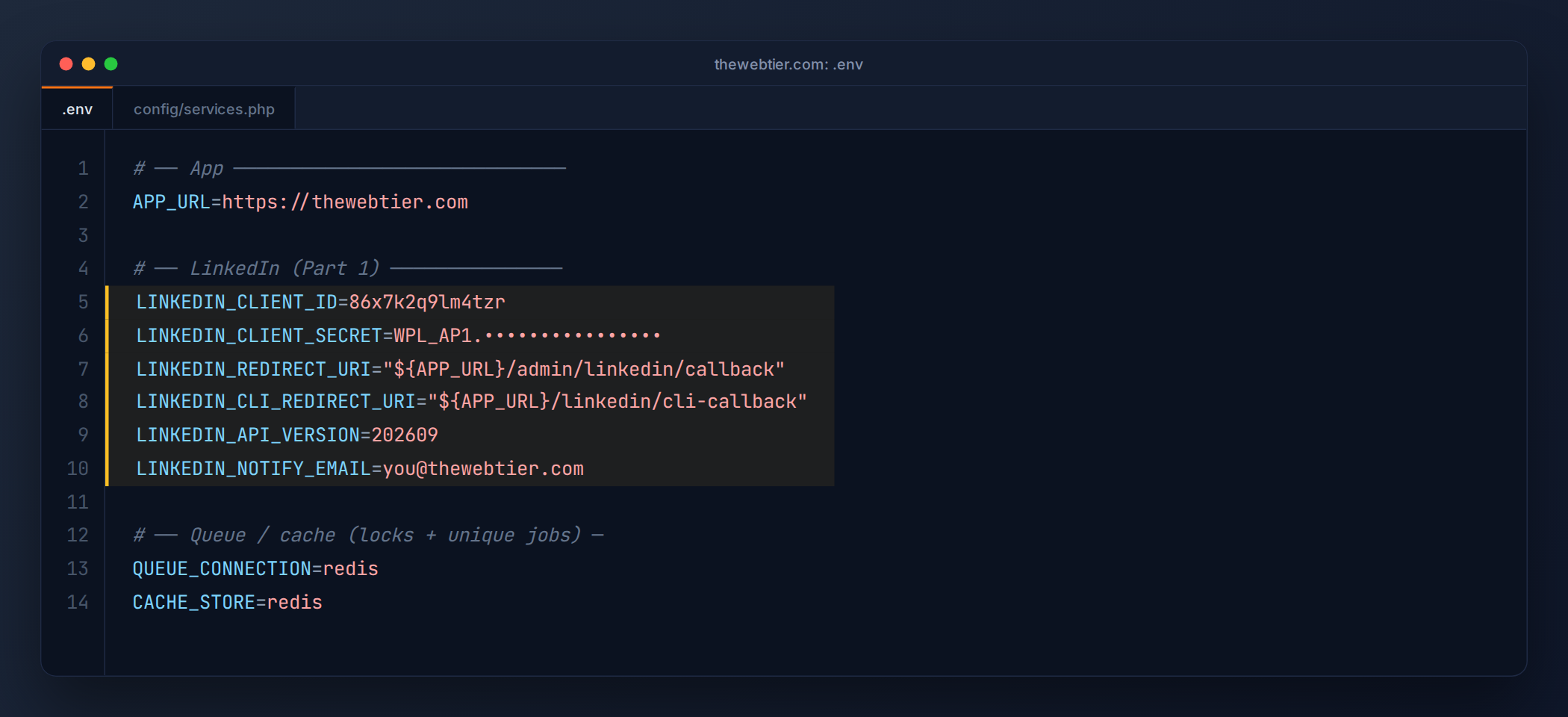Click line number 14 in gutter
Image resolution: width=1568 pixels, height=717 pixels.
click(78, 603)
